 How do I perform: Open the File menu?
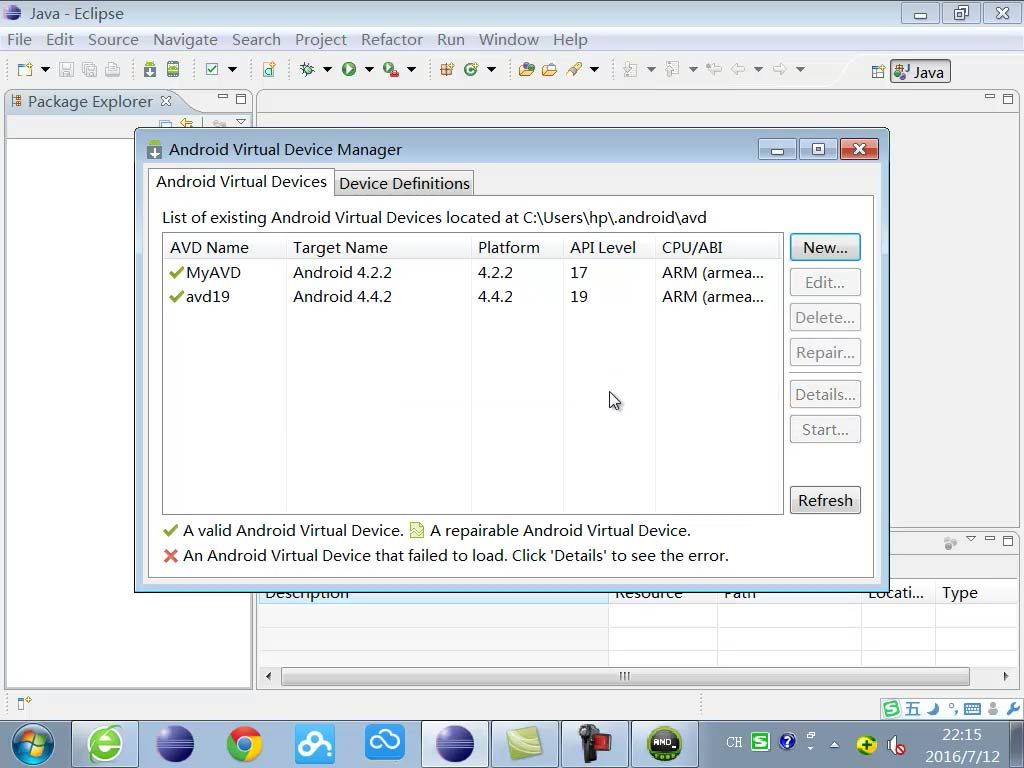[x=19, y=40]
